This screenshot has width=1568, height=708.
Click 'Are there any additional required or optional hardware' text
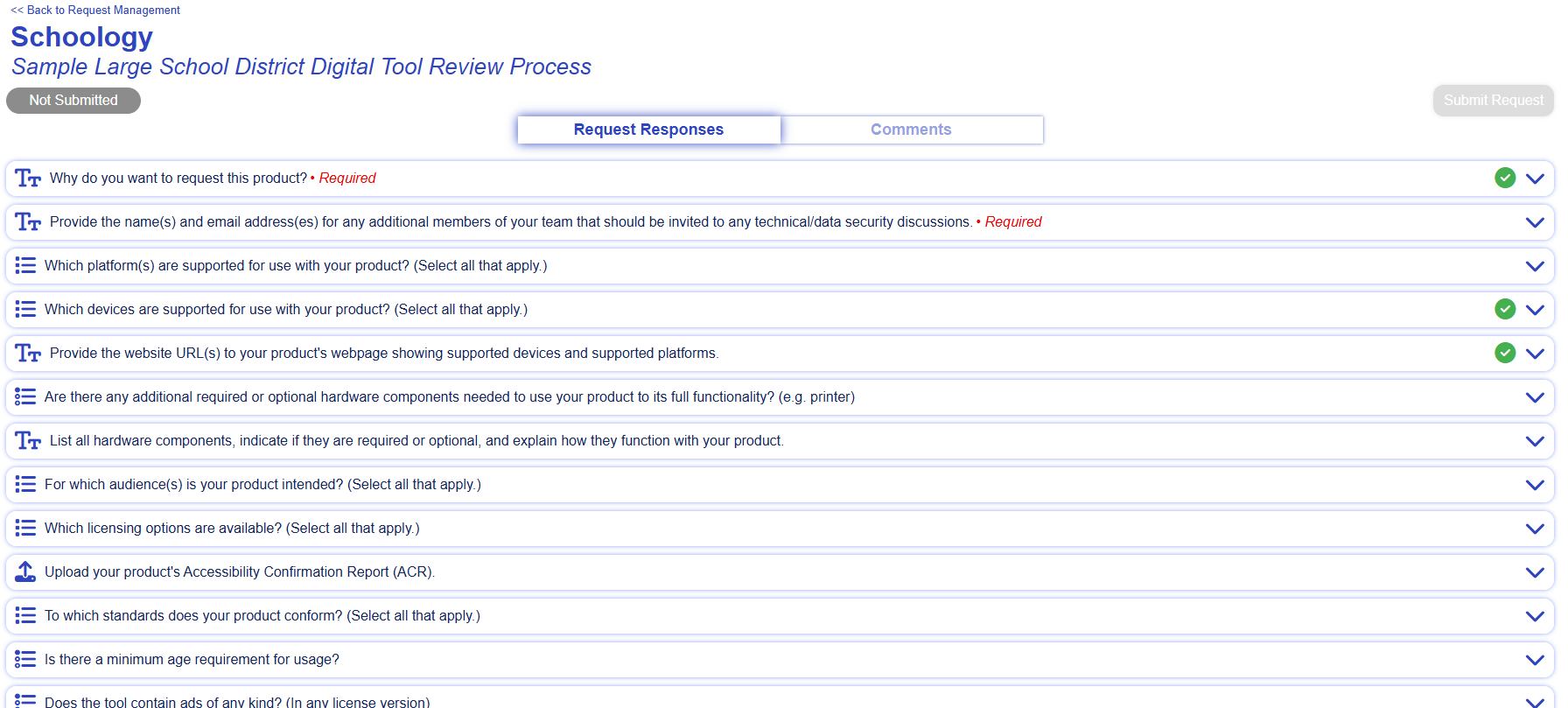(x=450, y=396)
